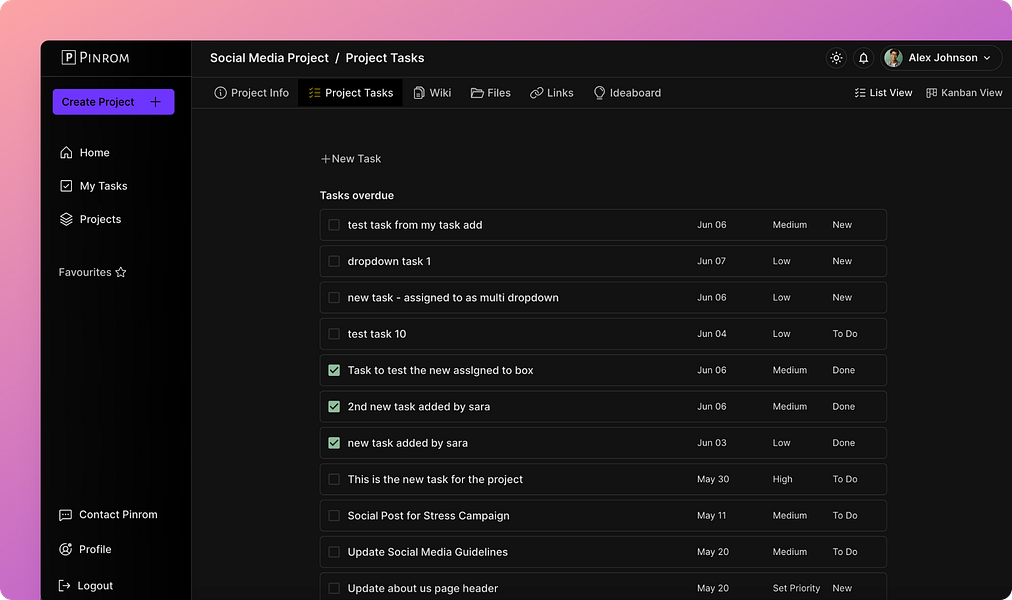
Task: Open Projects using the layers icon
Action: (x=66, y=219)
